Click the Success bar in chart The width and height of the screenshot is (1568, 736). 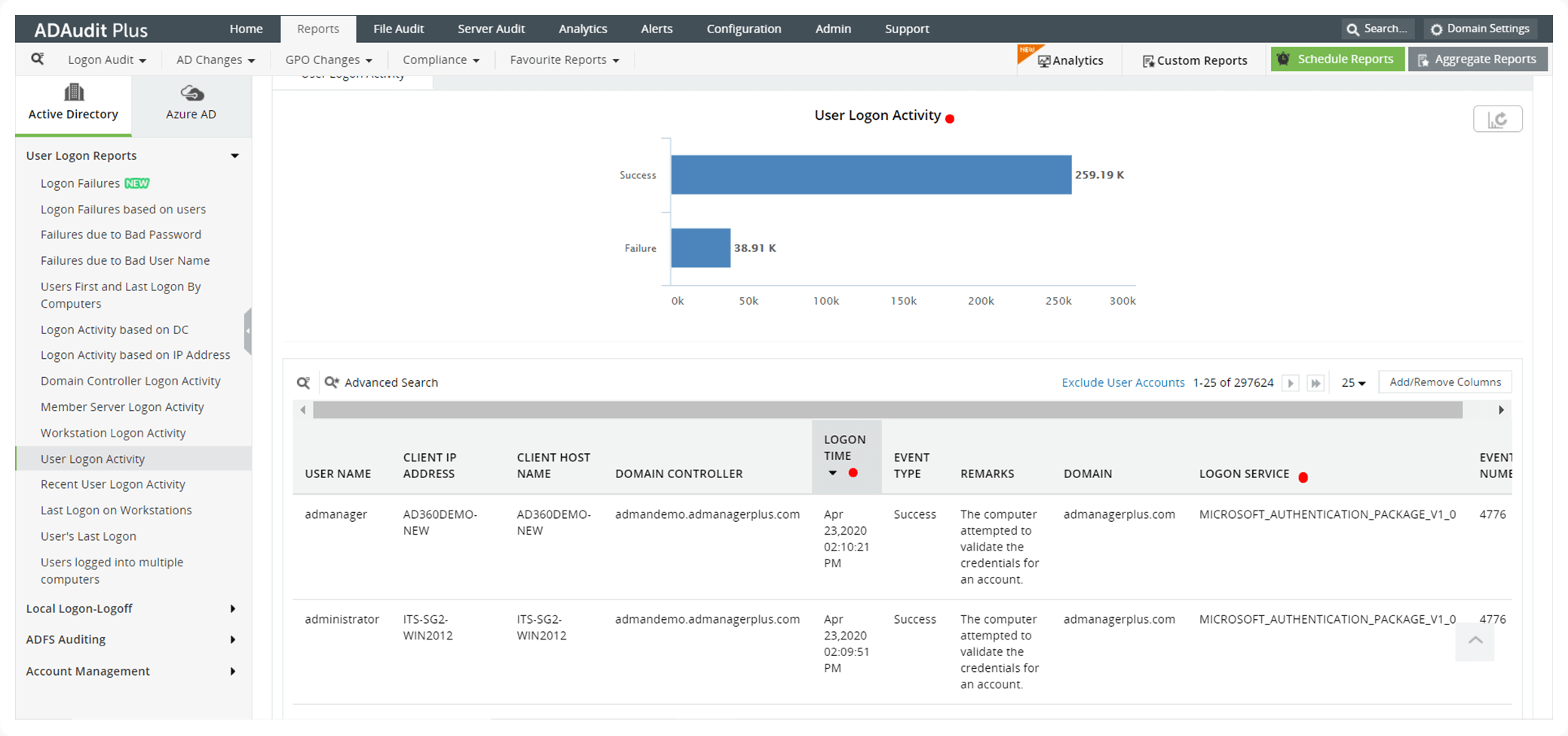tap(871, 175)
